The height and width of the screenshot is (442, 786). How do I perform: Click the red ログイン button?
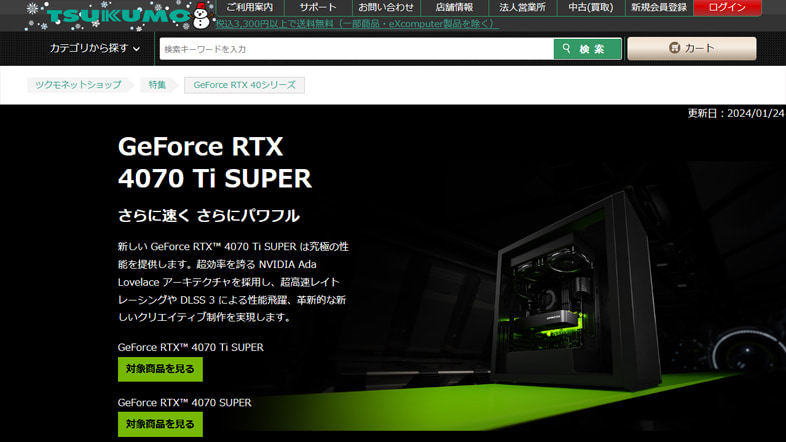tap(727, 8)
